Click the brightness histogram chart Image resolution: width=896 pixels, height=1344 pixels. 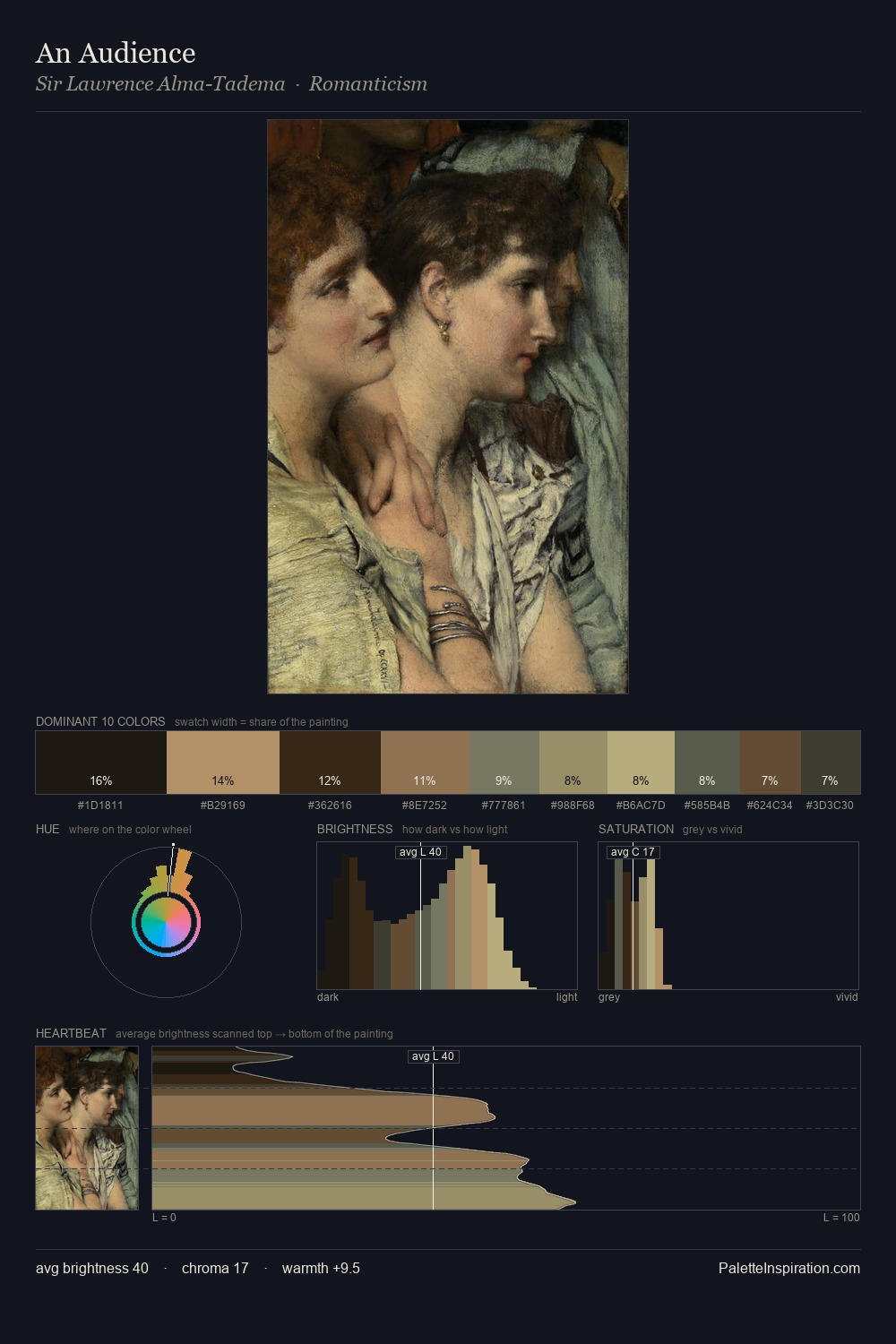pos(447,916)
